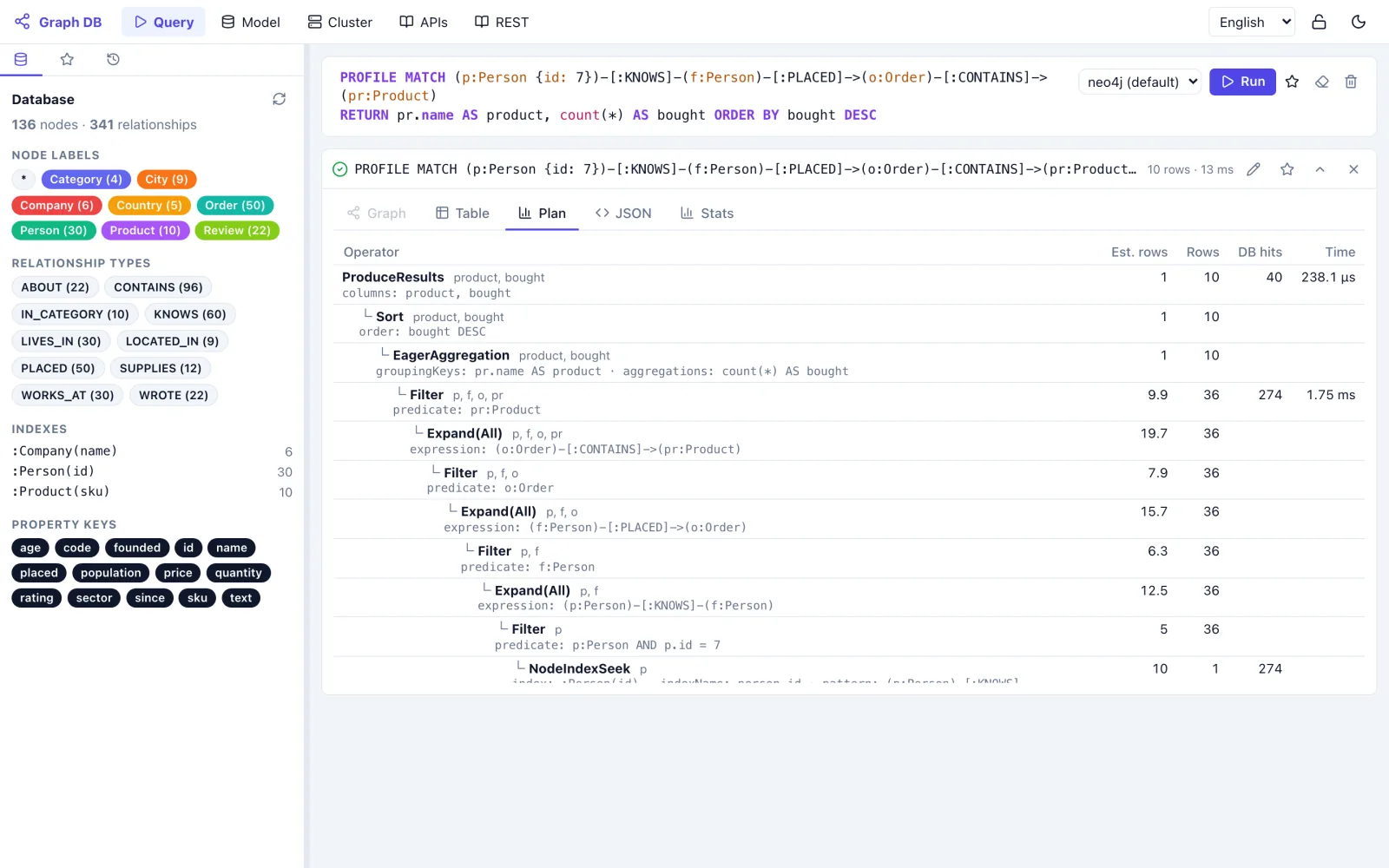The image size is (1389, 868).
Task: Select the asterisk all-labels chip
Action: pyautogui.click(x=23, y=179)
